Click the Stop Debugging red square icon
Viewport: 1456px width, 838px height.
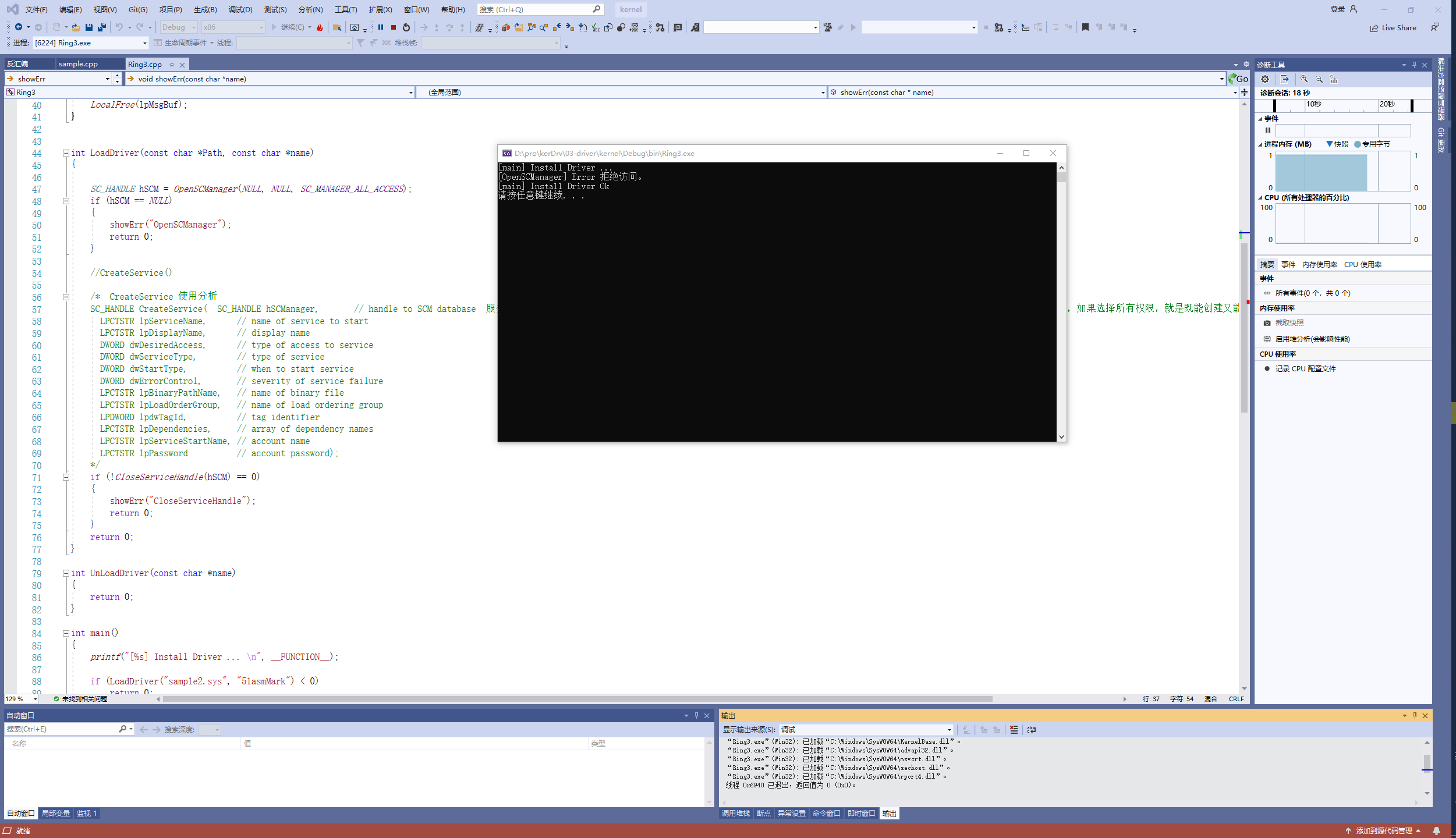tap(394, 27)
